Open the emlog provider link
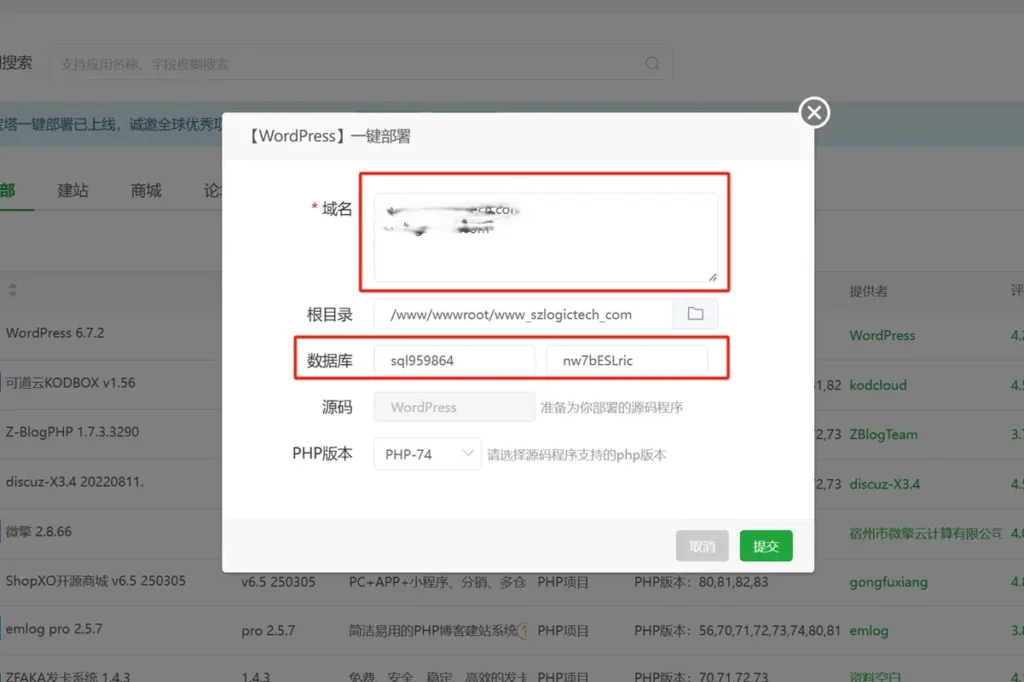The width and height of the screenshot is (1024, 682). point(869,631)
